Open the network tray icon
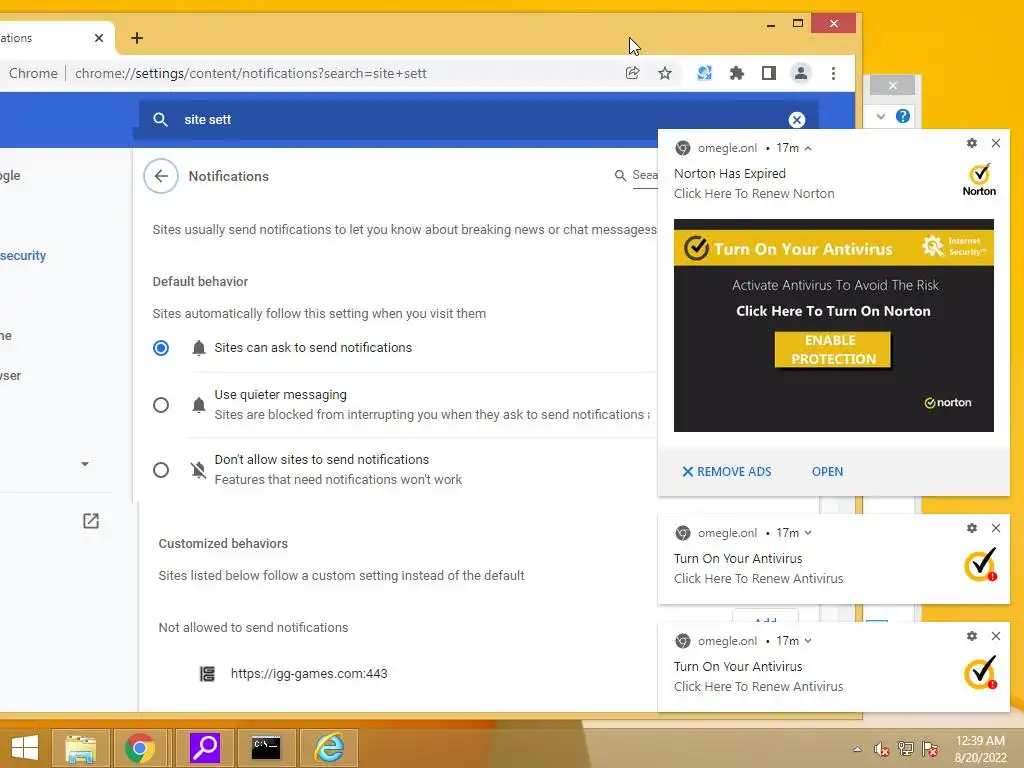1024x768 pixels. pos(906,749)
